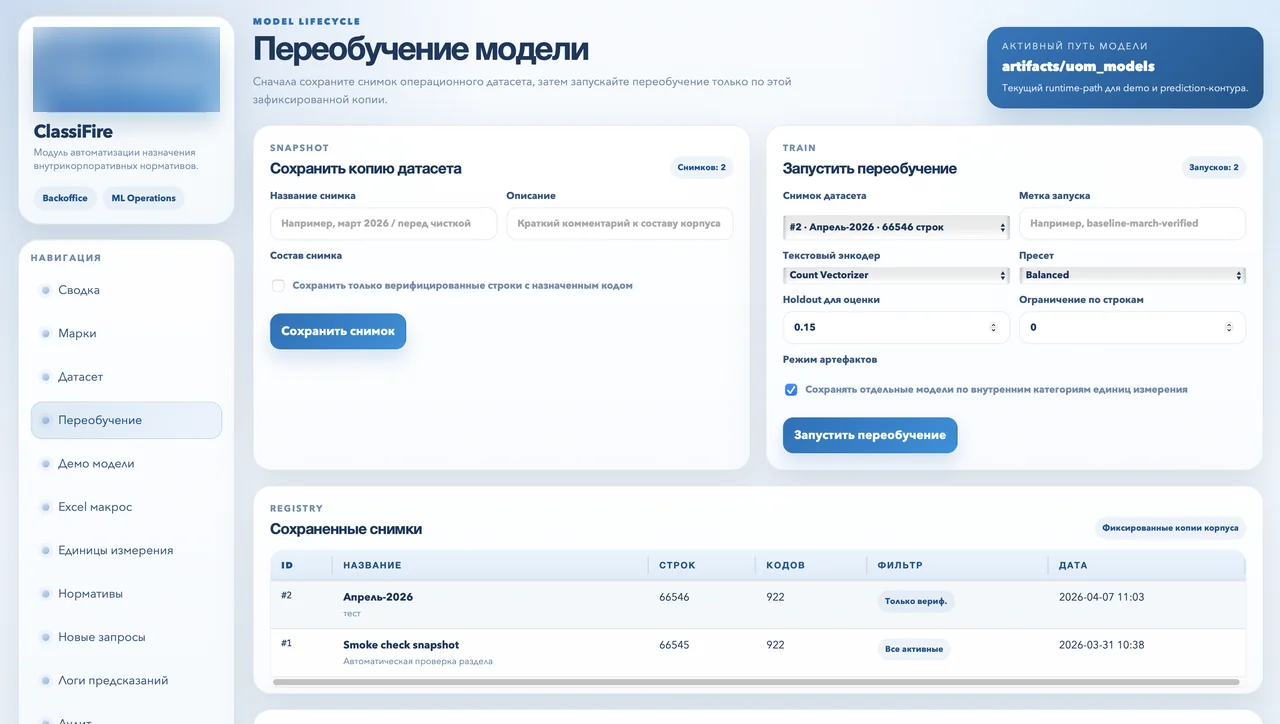Click the Запусков: 2 badge
Screen dimensions: 1280x724
coord(1214,168)
